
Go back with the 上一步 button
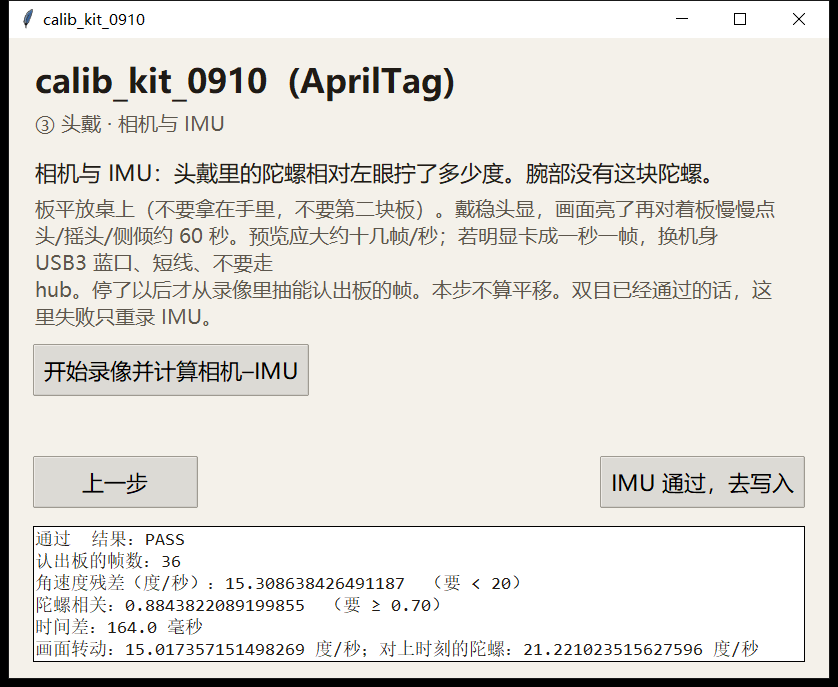(115, 482)
